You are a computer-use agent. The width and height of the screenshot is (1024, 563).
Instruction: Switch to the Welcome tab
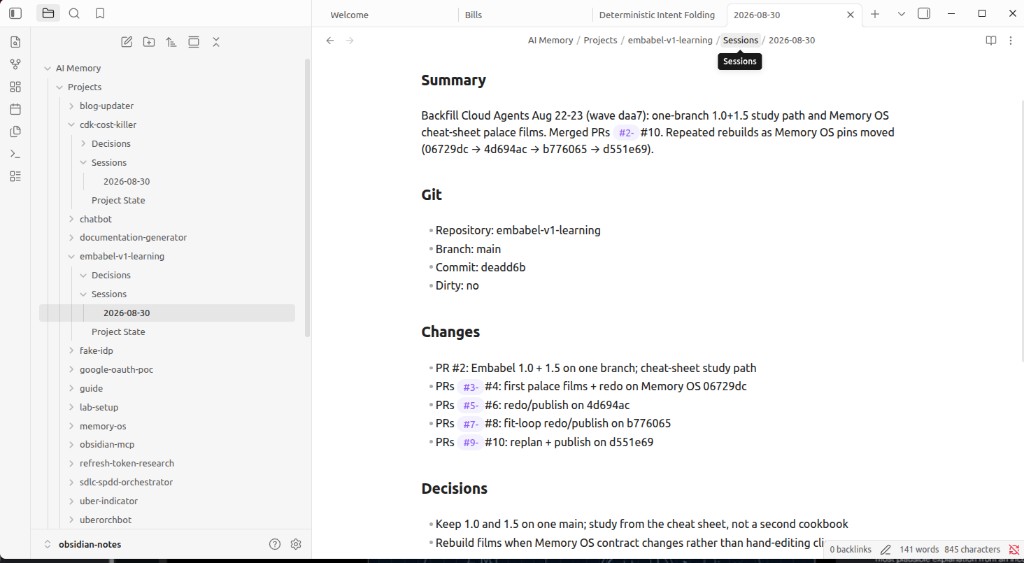tap(349, 14)
